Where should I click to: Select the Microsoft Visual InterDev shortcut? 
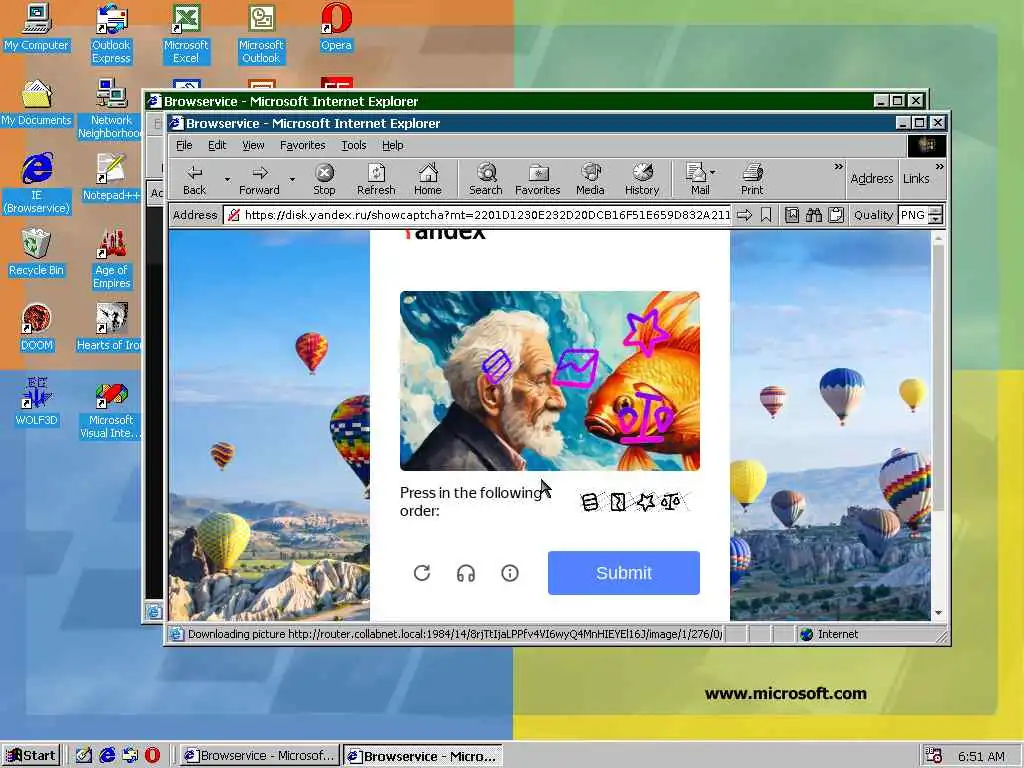click(x=111, y=409)
